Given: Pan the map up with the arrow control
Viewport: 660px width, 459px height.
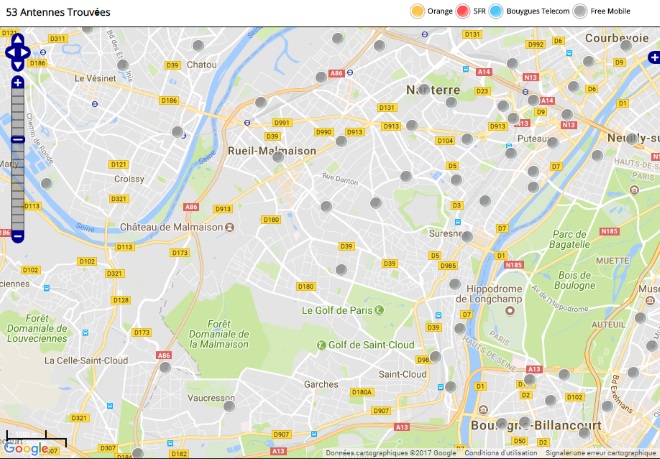Looking at the screenshot, I should tap(18, 40).
